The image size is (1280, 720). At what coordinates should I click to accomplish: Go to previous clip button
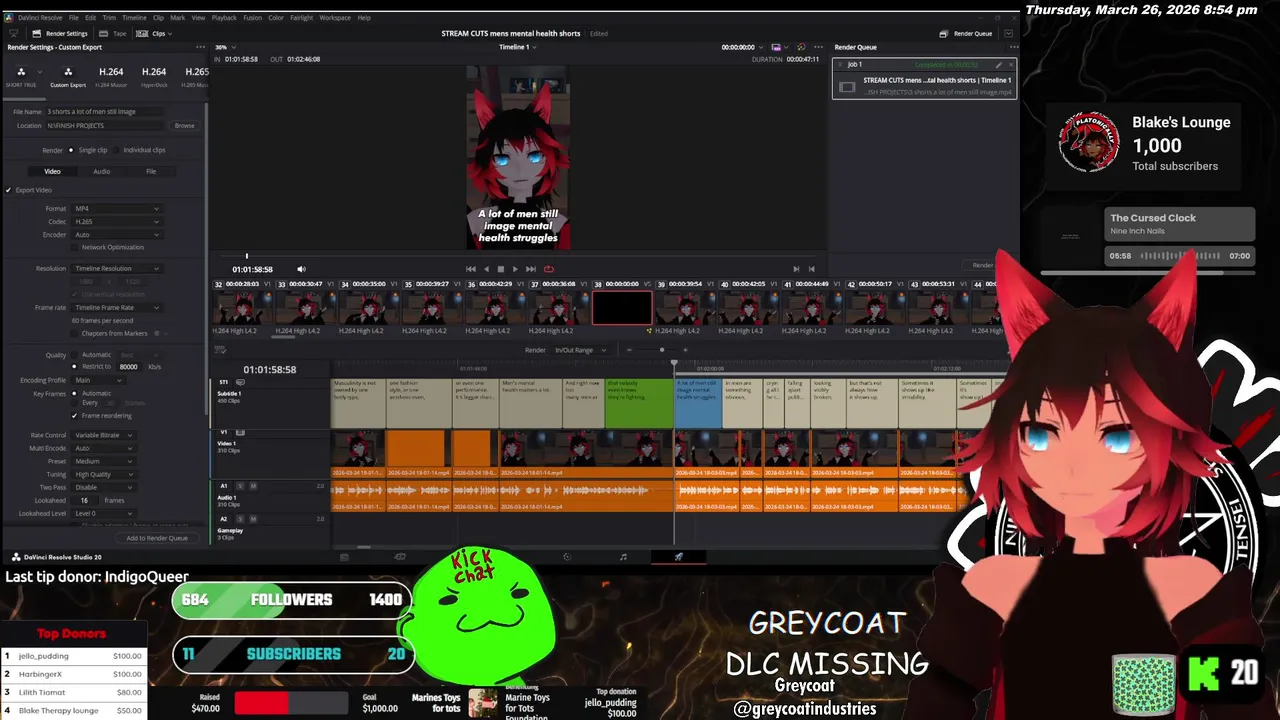coord(811,269)
